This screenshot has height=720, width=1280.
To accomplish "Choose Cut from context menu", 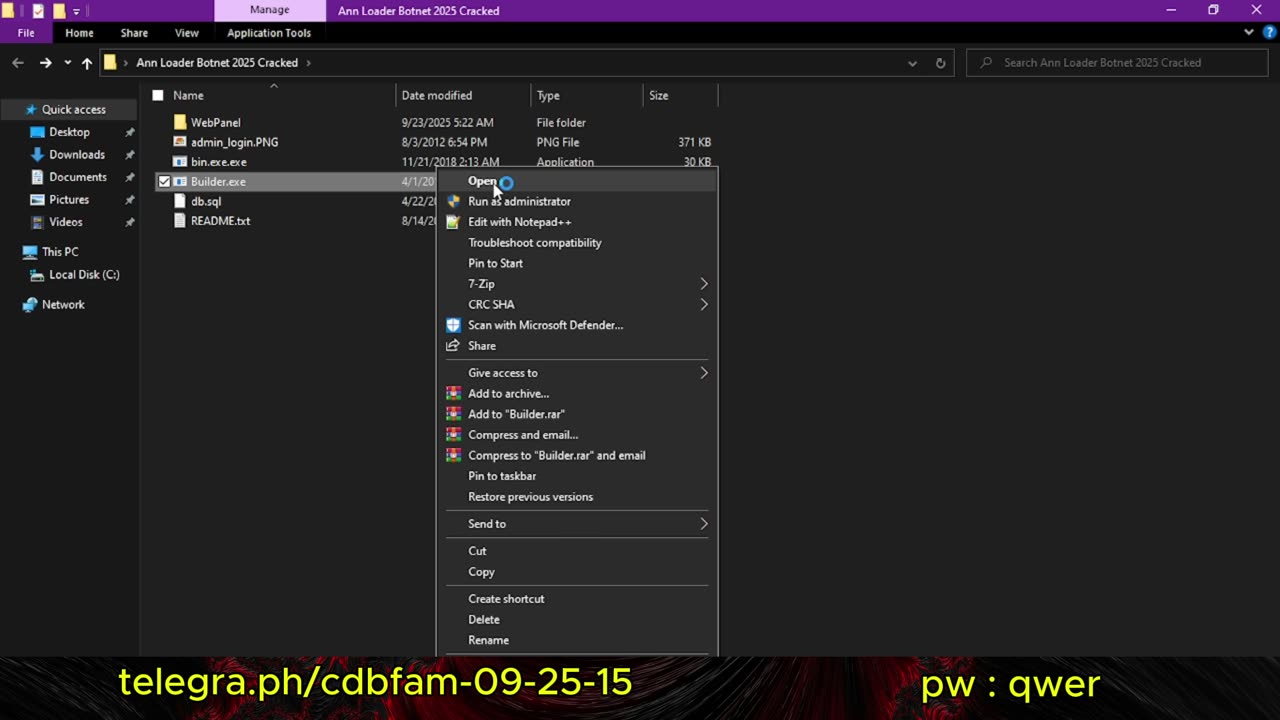I will [577, 551].
